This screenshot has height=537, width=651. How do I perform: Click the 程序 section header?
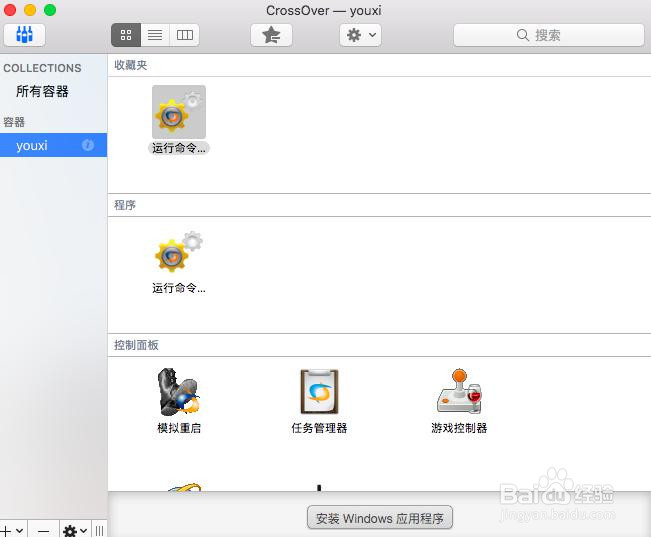pos(125,205)
